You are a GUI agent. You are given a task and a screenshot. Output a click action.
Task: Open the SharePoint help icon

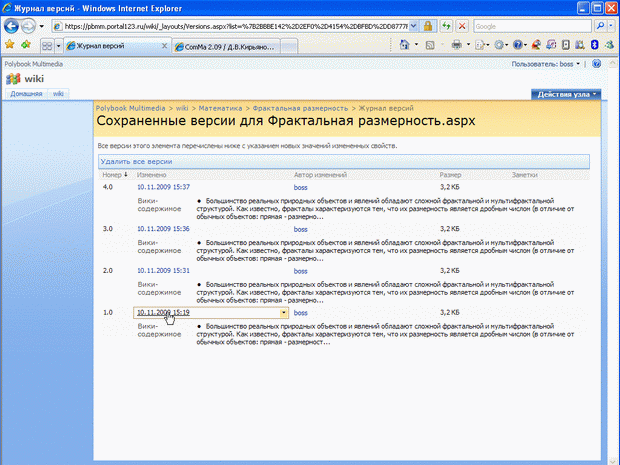596,63
